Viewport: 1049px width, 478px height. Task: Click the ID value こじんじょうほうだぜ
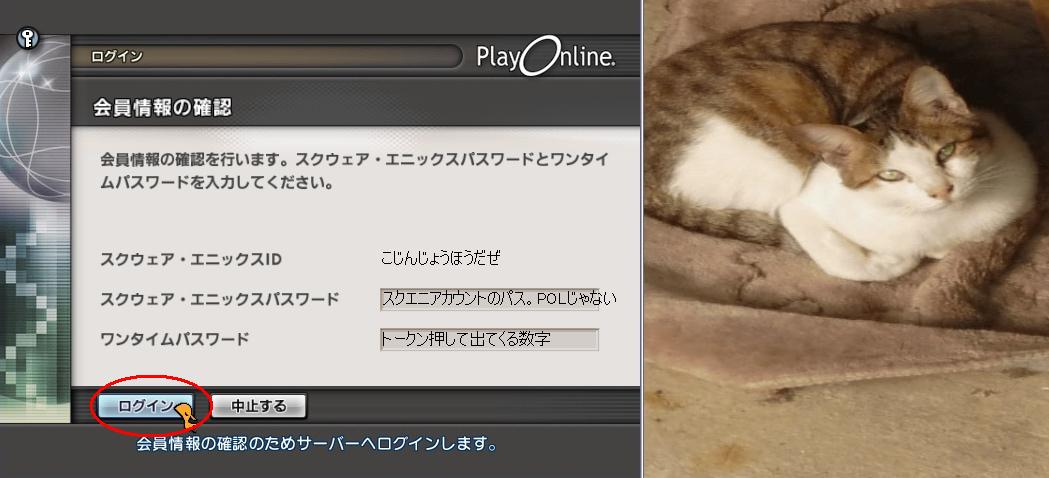click(440, 258)
